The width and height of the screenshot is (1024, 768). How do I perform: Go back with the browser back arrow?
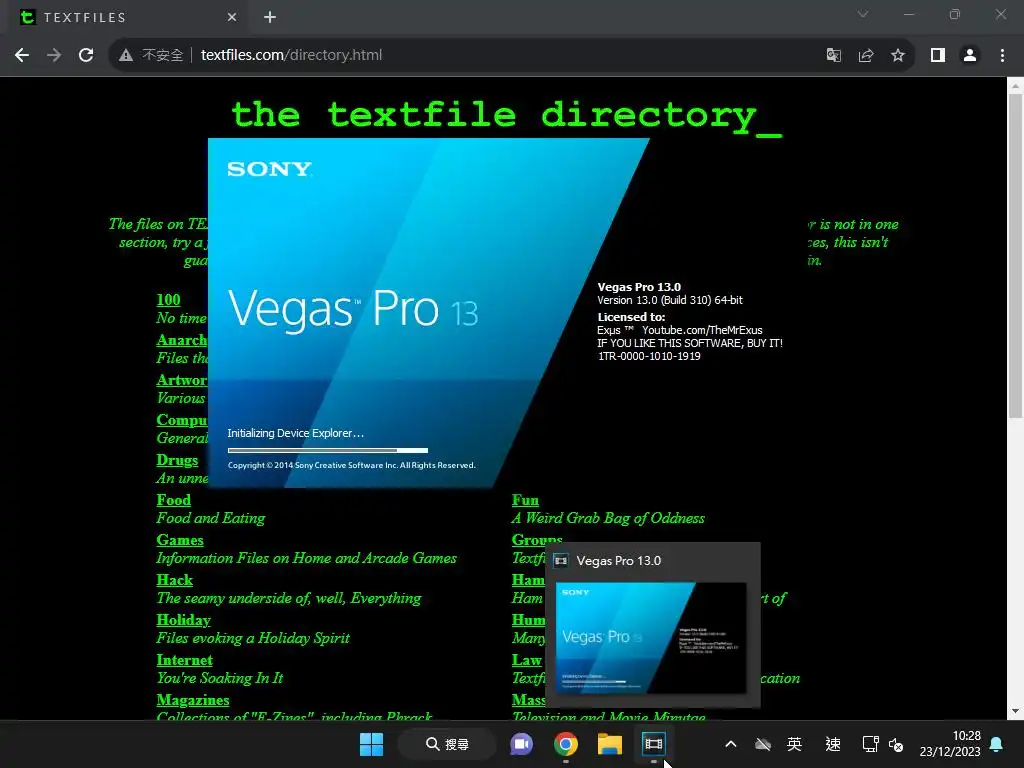pos(22,56)
